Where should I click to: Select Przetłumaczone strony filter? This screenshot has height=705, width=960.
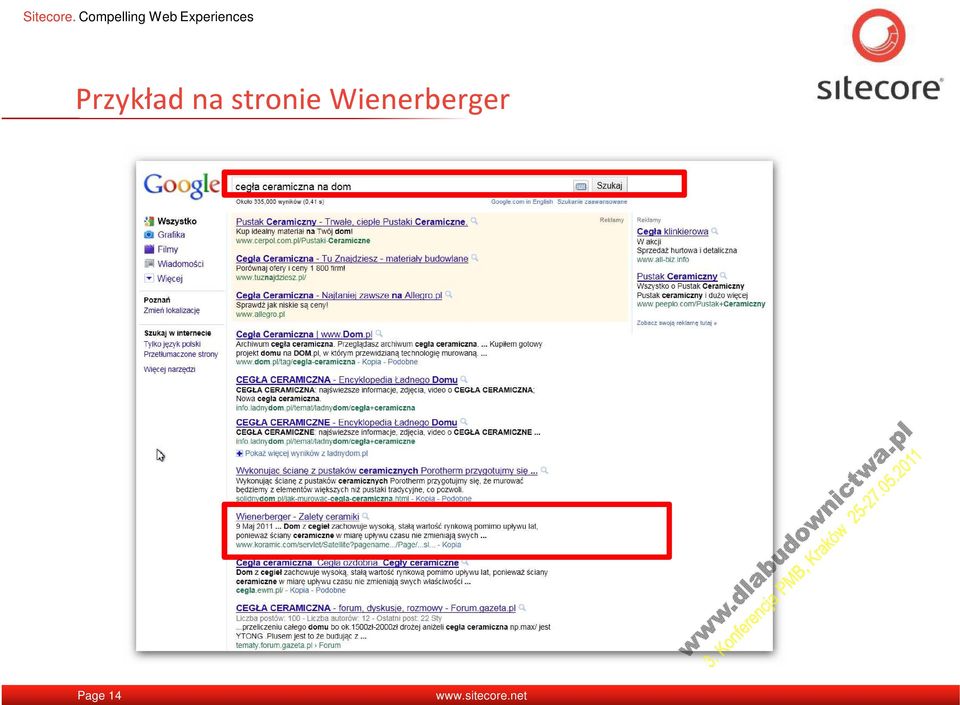coord(181,354)
